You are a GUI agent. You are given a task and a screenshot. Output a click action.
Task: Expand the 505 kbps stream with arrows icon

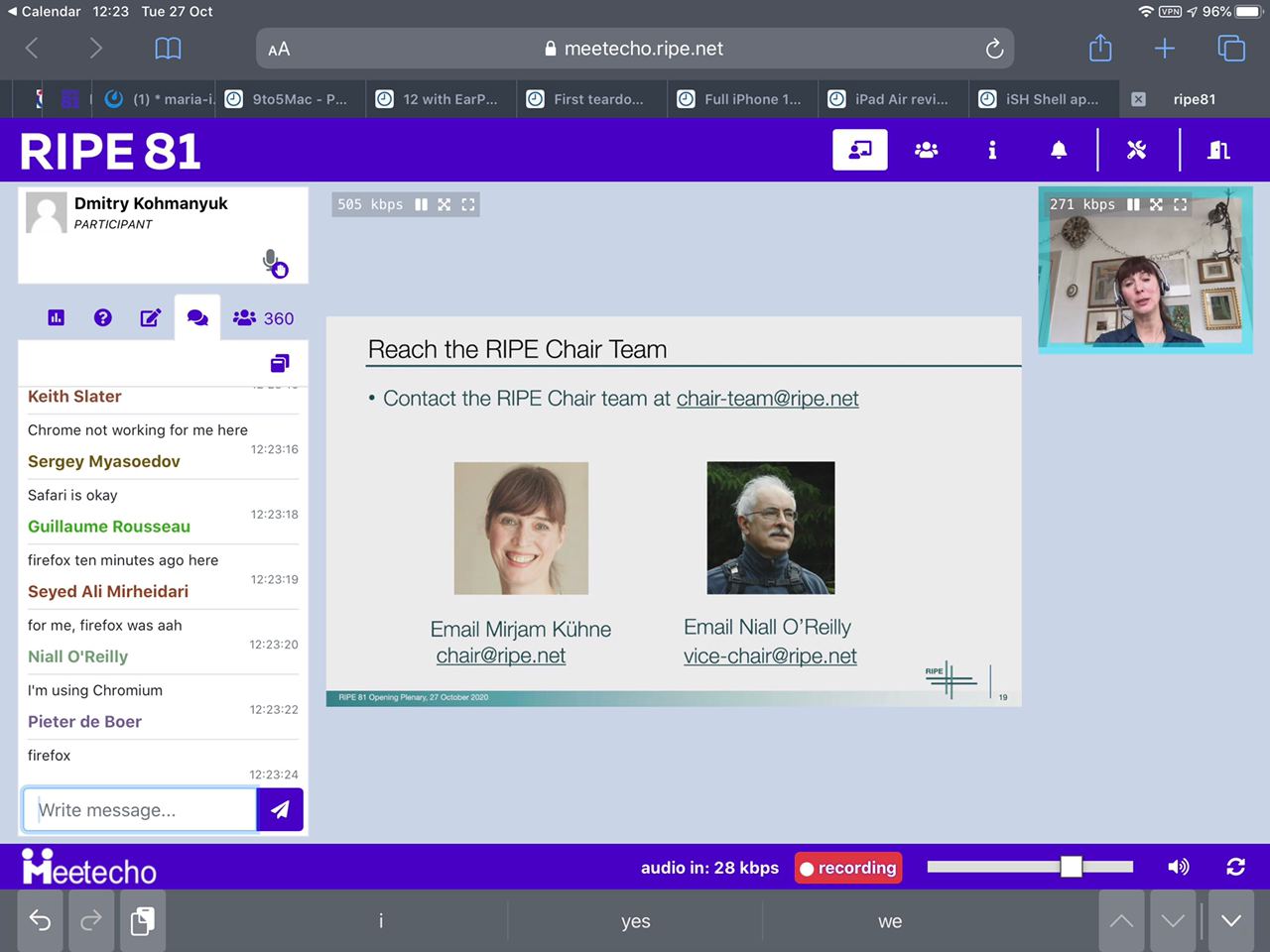click(444, 204)
